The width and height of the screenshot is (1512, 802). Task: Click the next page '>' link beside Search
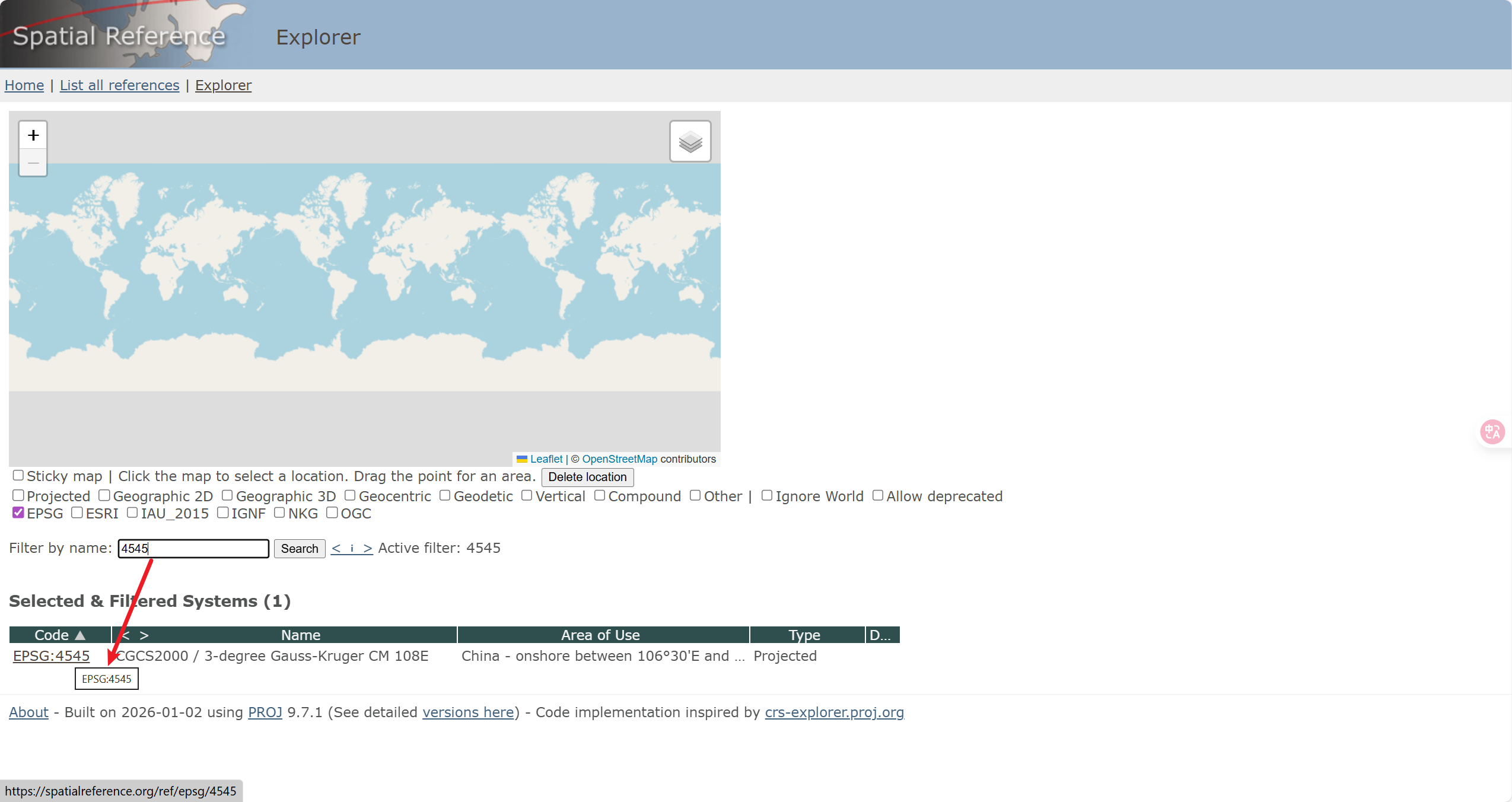(368, 548)
